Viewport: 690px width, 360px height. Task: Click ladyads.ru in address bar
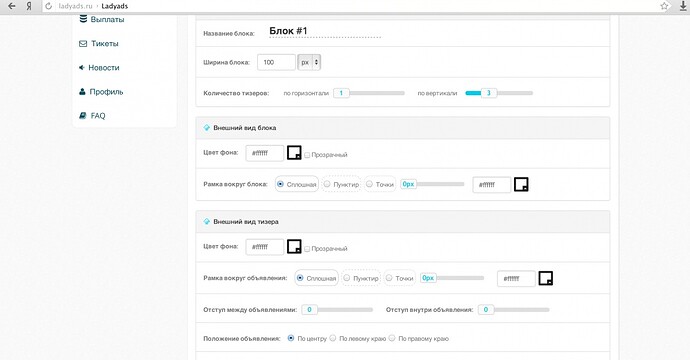pyautogui.click(x=75, y=6)
